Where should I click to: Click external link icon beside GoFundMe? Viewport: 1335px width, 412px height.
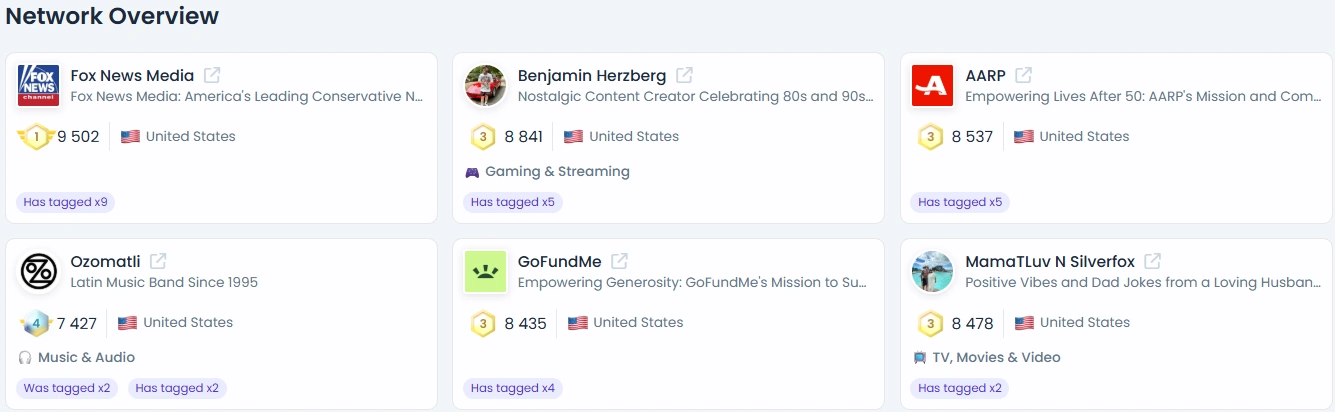tap(620, 261)
